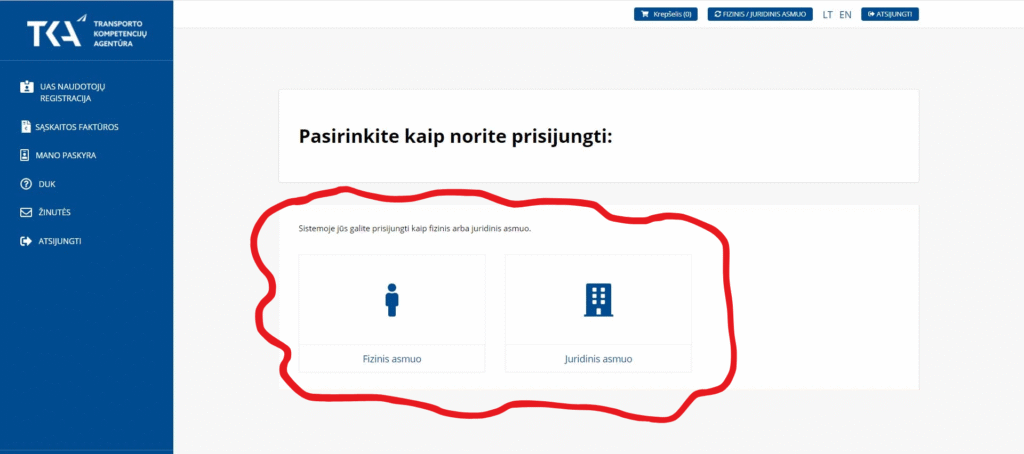Click the profile icon beside Mano paskyra

coord(26,156)
